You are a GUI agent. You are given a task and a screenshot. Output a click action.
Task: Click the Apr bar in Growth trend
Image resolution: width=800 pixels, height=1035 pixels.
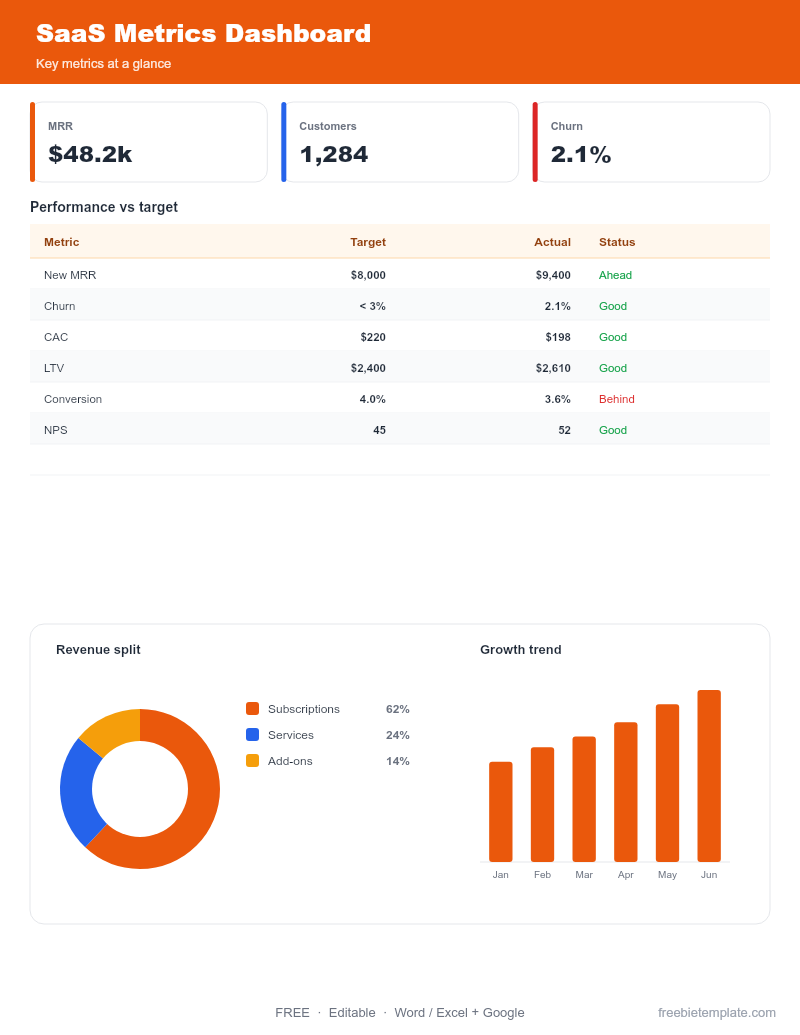(626, 792)
